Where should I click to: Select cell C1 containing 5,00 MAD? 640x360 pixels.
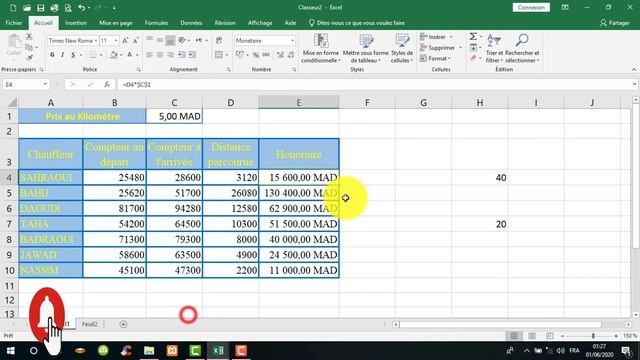[x=174, y=116]
